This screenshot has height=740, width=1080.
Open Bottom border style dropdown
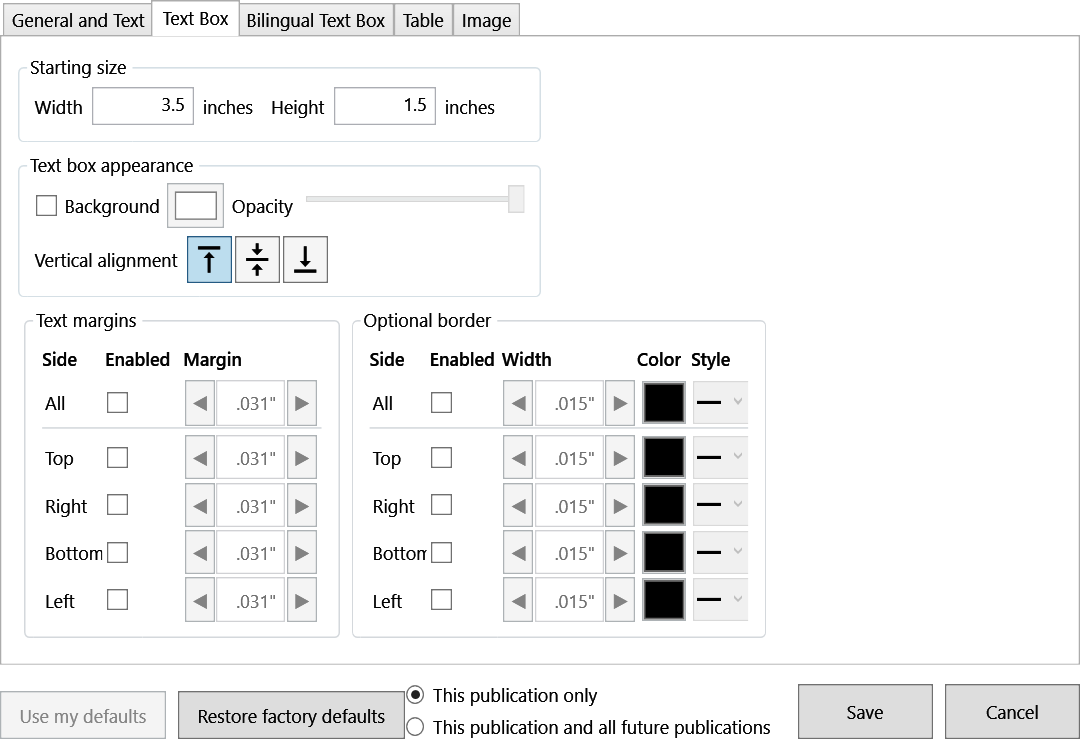[720, 553]
